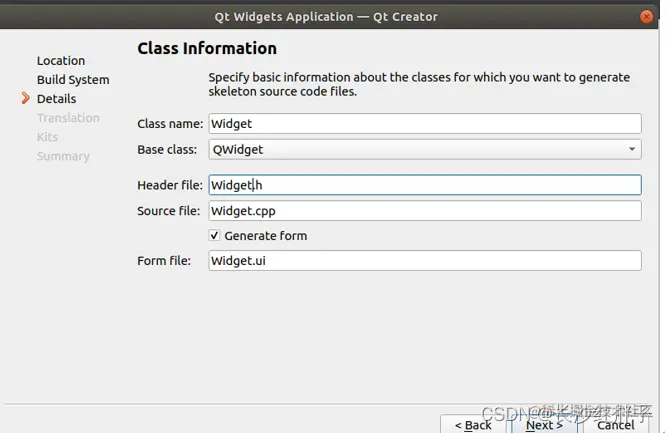Select the Kits wizard step
The image size is (667, 433).
pyautogui.click(x=47, y=137)
